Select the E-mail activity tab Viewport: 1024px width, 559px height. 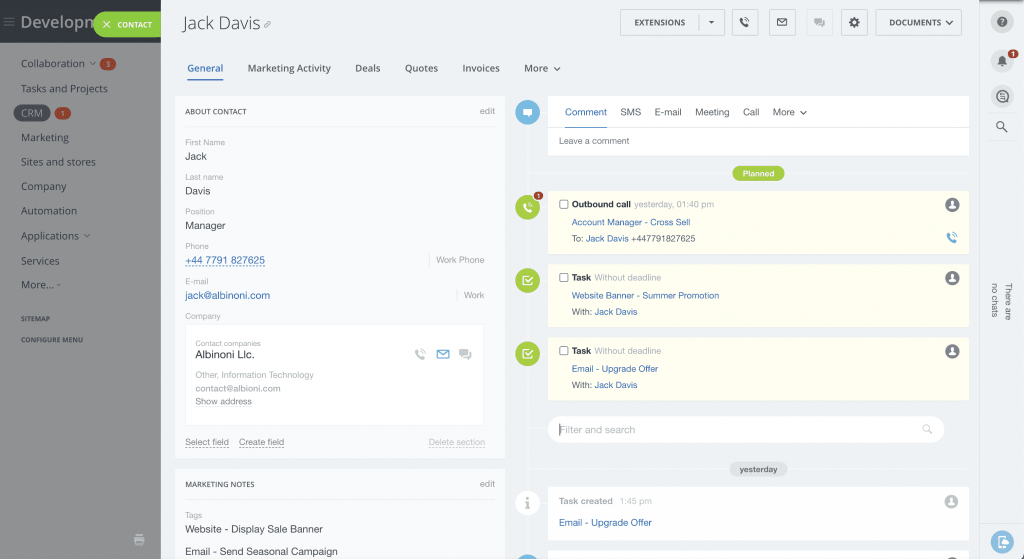pyautogui.click(x=668, y=112)
